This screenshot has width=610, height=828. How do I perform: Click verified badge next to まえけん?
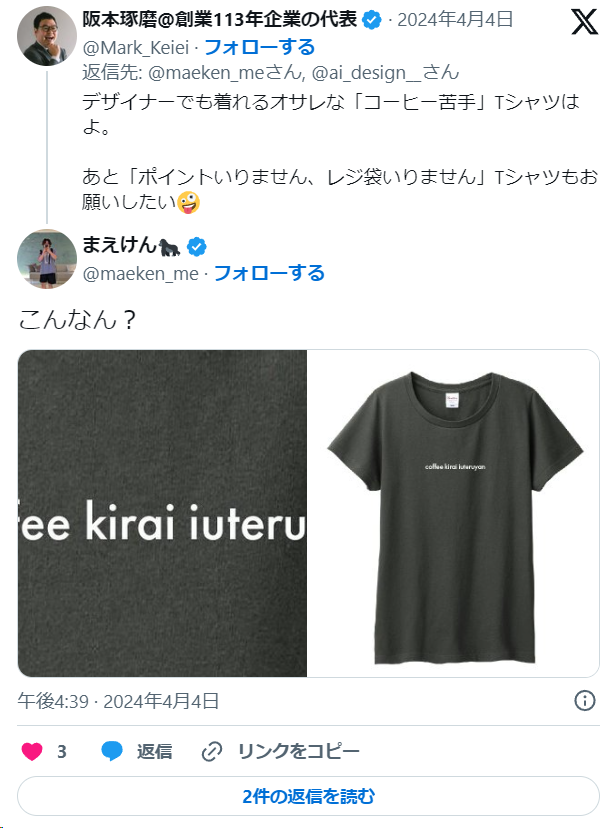[196, 247]
